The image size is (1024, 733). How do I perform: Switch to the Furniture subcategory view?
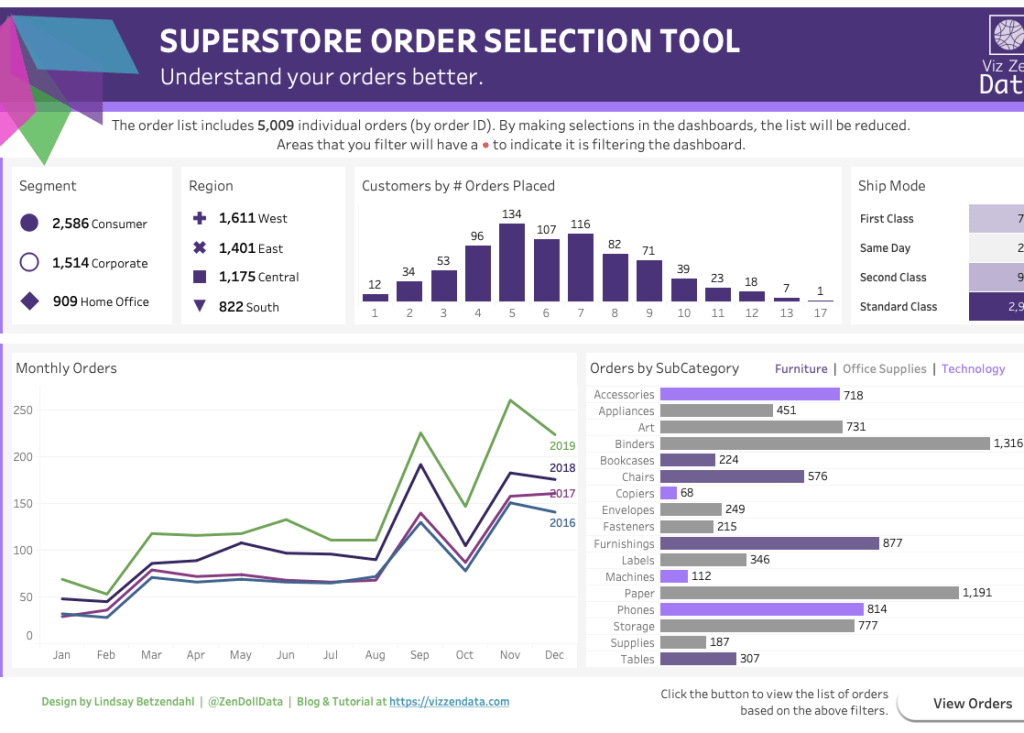tap(800, 368)
